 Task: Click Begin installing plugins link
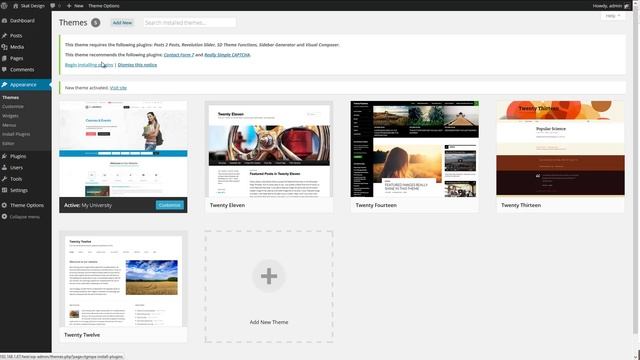pyautogui.click(x=89, y=65)
